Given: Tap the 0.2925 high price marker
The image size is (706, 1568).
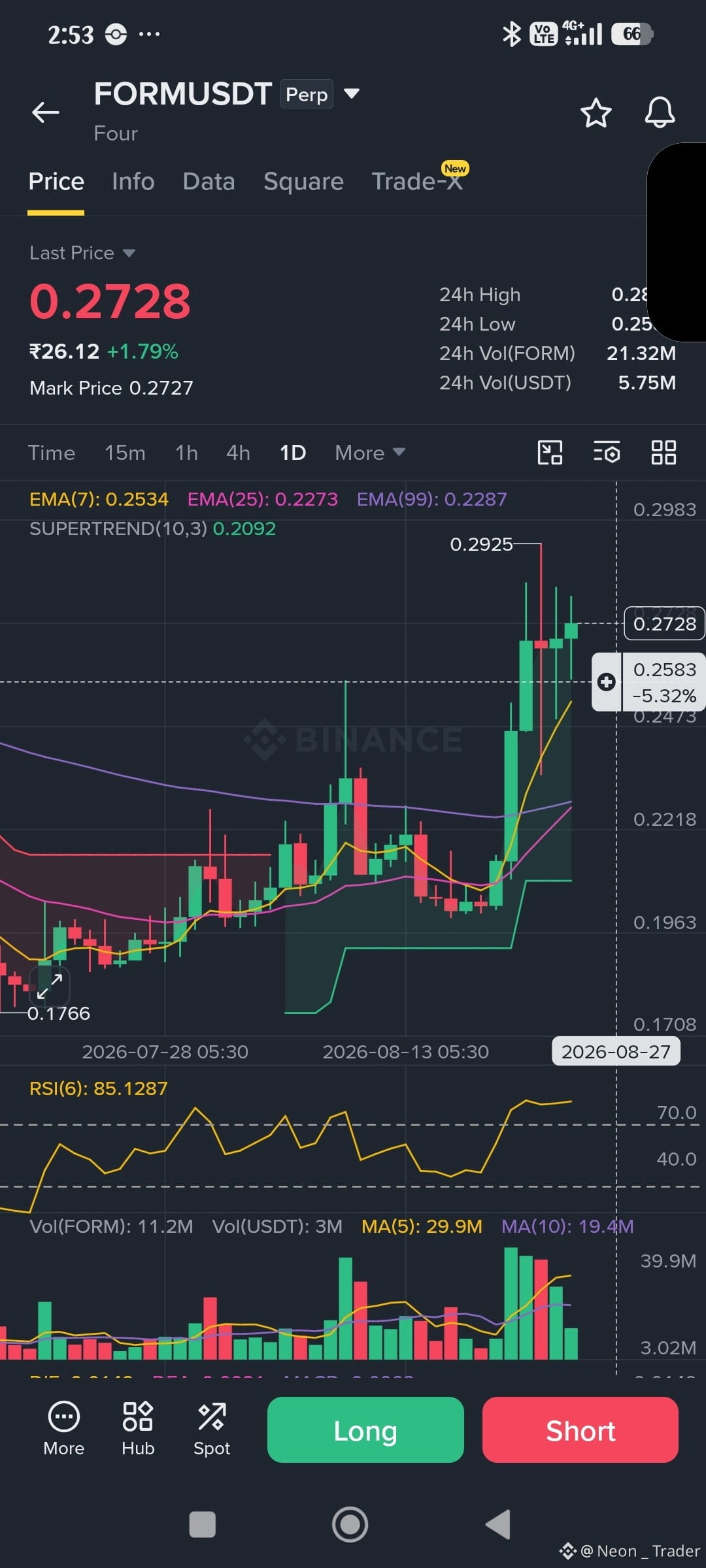Looking at the screenshot, I should 481,544.
